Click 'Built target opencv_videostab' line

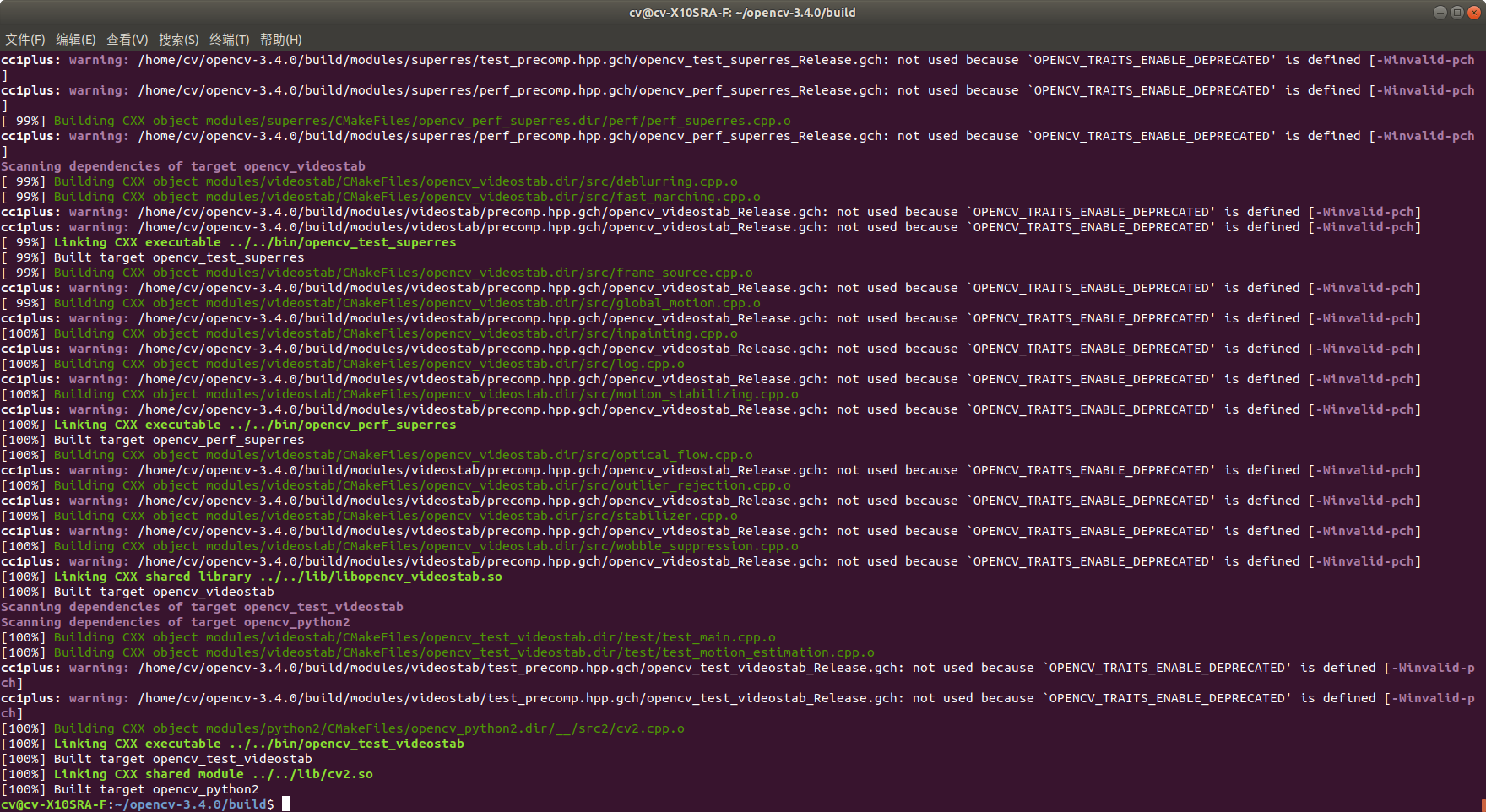(x=138, y=592)
